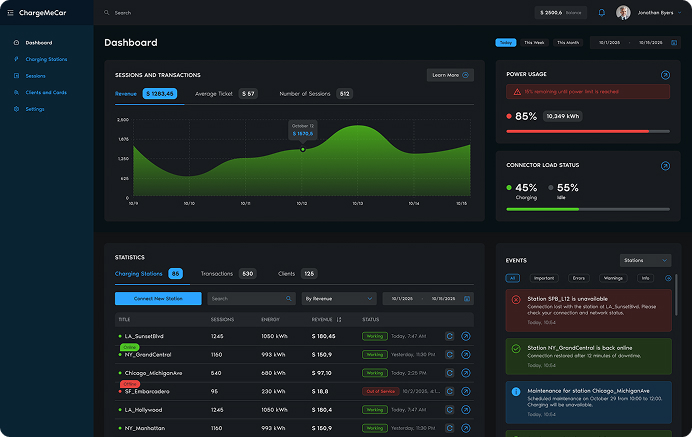Click refresh icon for Chicago_MichiganAve row
The image size is (692, 437).
(450, 373)
